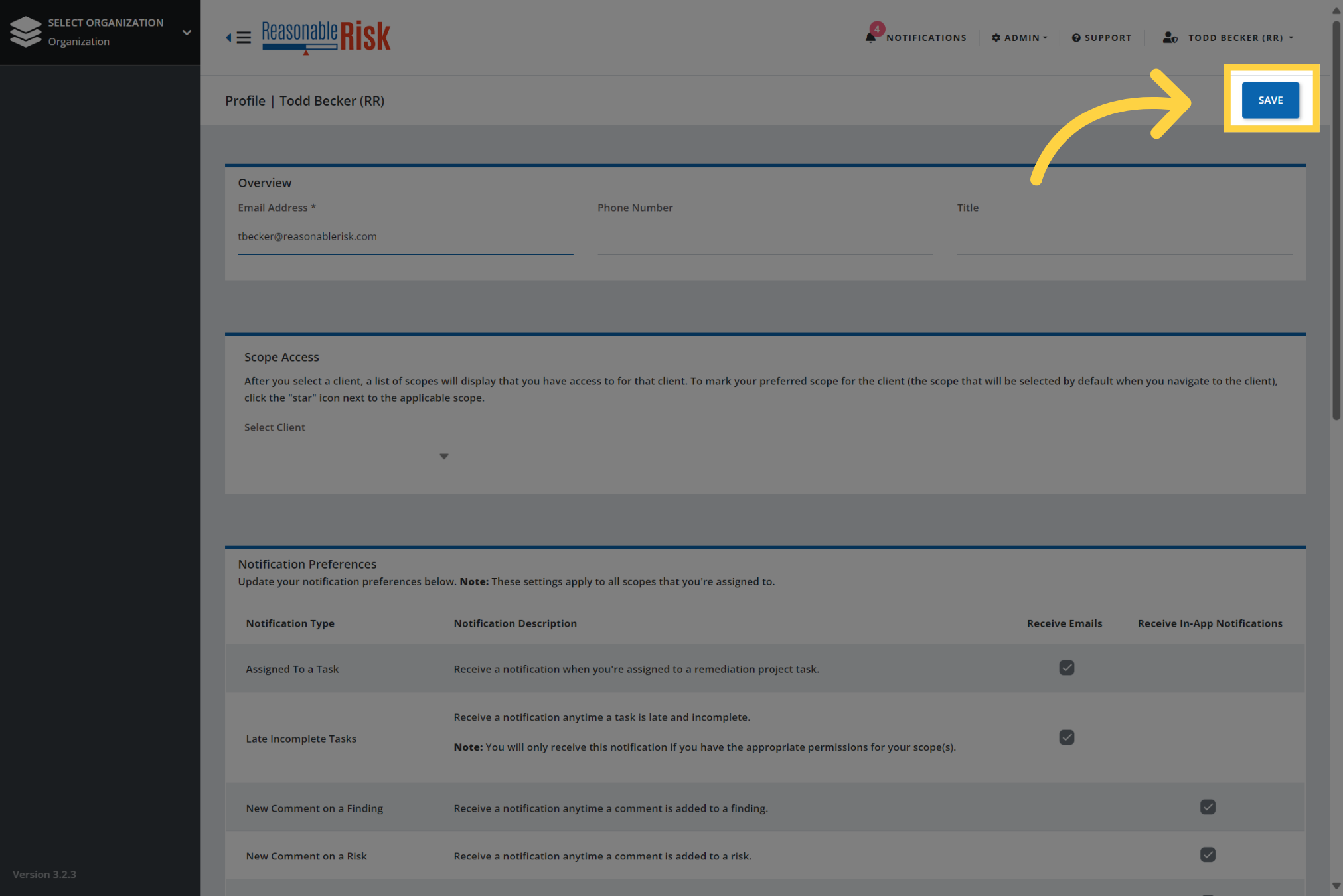
Task: Click the 'Late Incomplete Tasks' row label
Action: (x=301, y=739)
